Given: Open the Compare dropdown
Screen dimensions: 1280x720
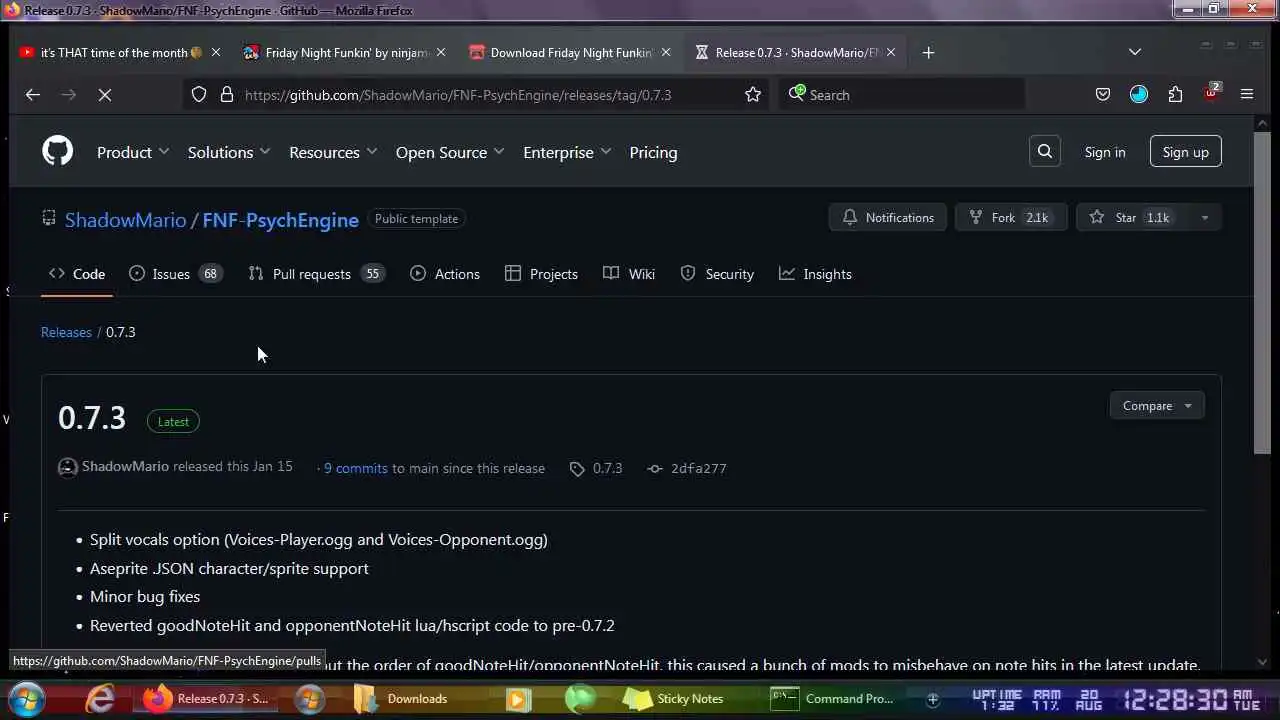Looking at the screenshot, I should coord(1157,406).
